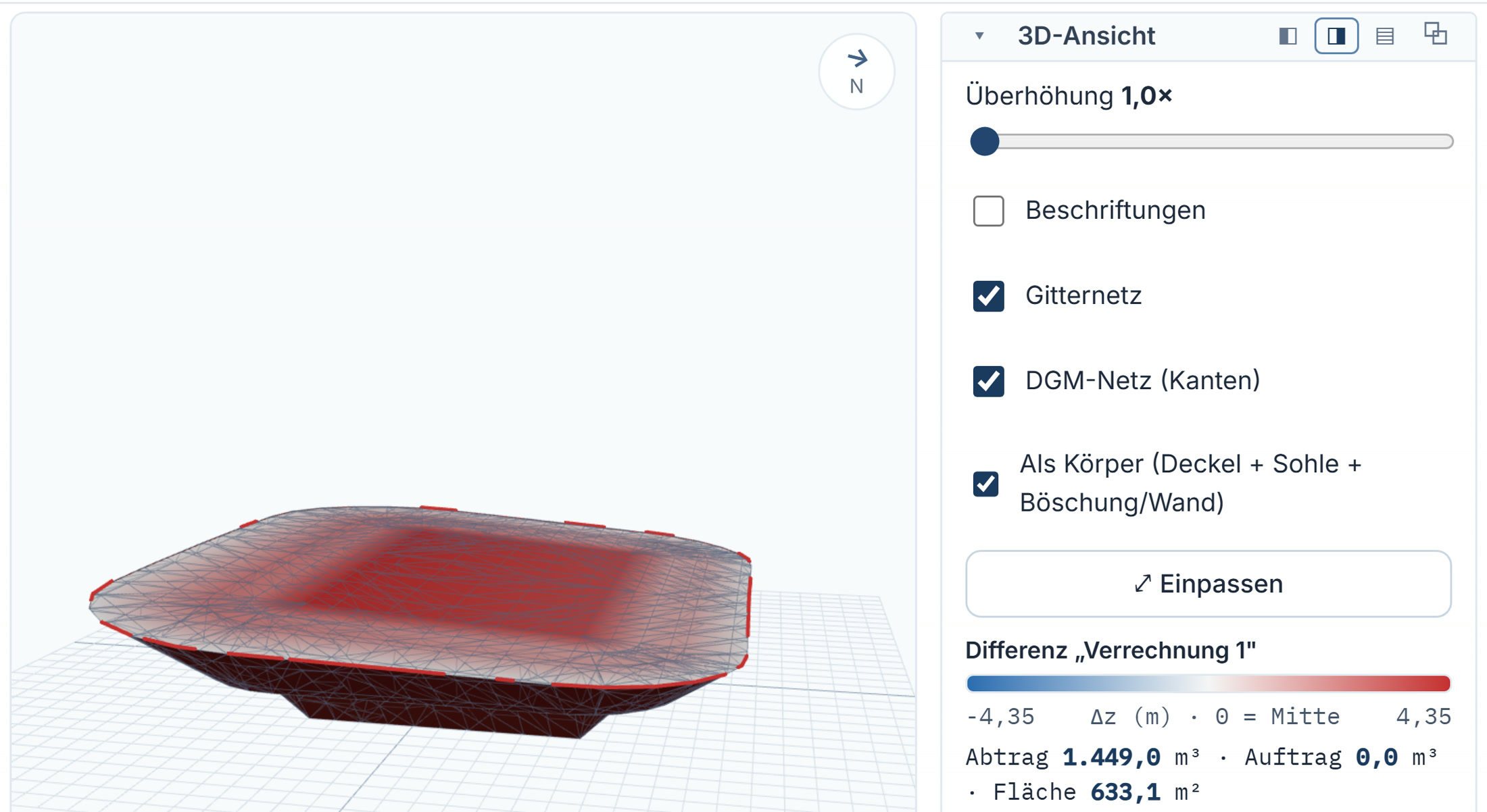This screenshot has width=1487, height=812.
Task: Disable the Gitternetz checkbox
Action: click(x=988, y=296)
